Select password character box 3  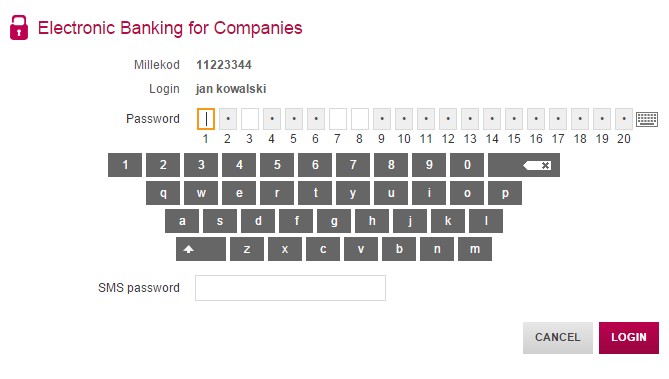(x=250, y=119)
